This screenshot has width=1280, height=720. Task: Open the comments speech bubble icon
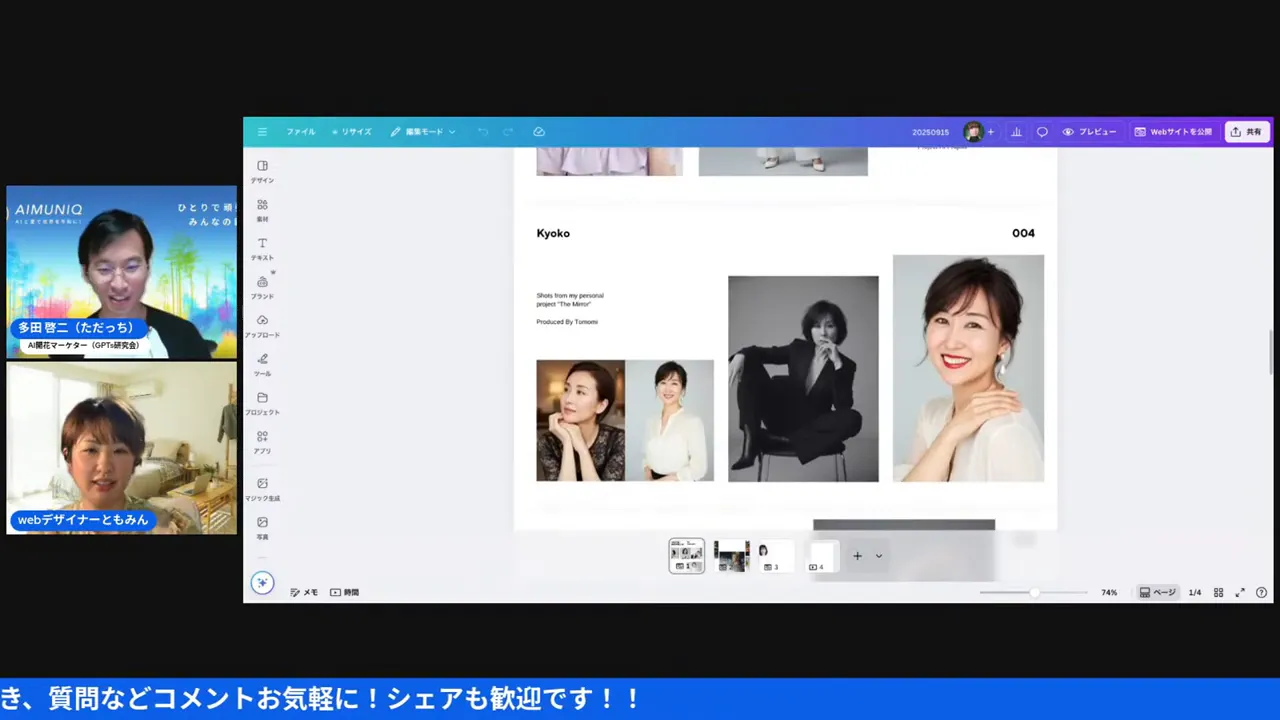(x=1042, y=132)
